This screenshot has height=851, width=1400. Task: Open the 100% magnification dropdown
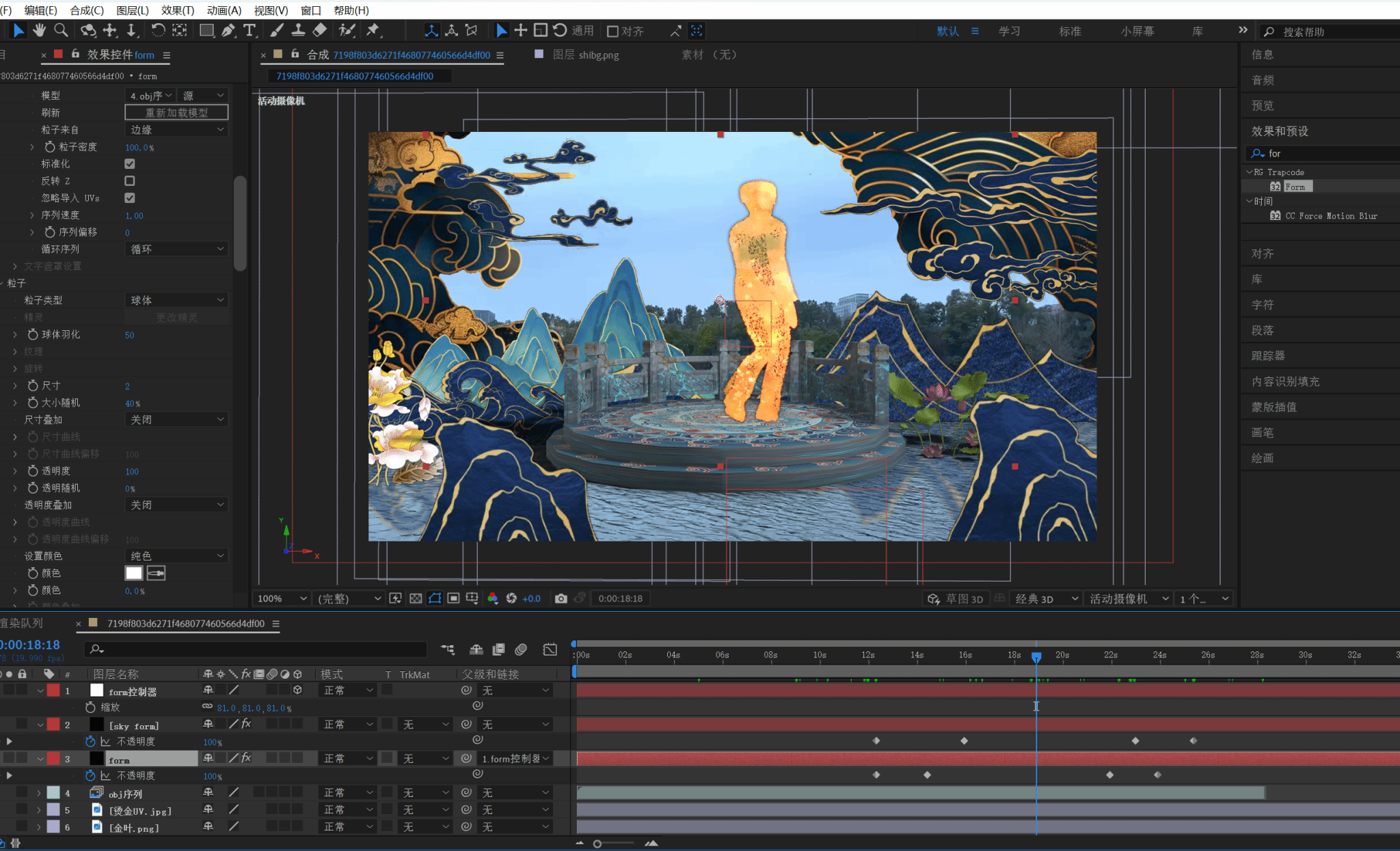[282, 598]
